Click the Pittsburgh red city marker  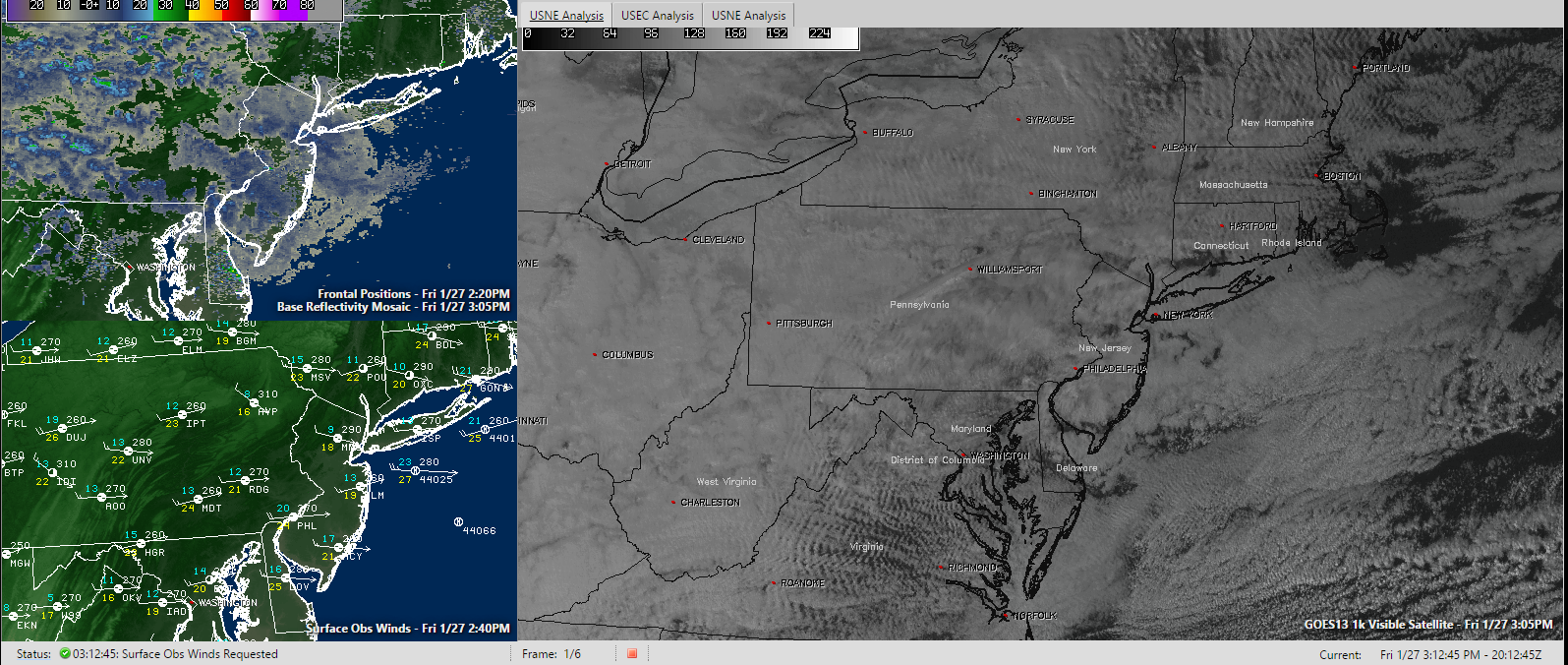tap(769, 323)
